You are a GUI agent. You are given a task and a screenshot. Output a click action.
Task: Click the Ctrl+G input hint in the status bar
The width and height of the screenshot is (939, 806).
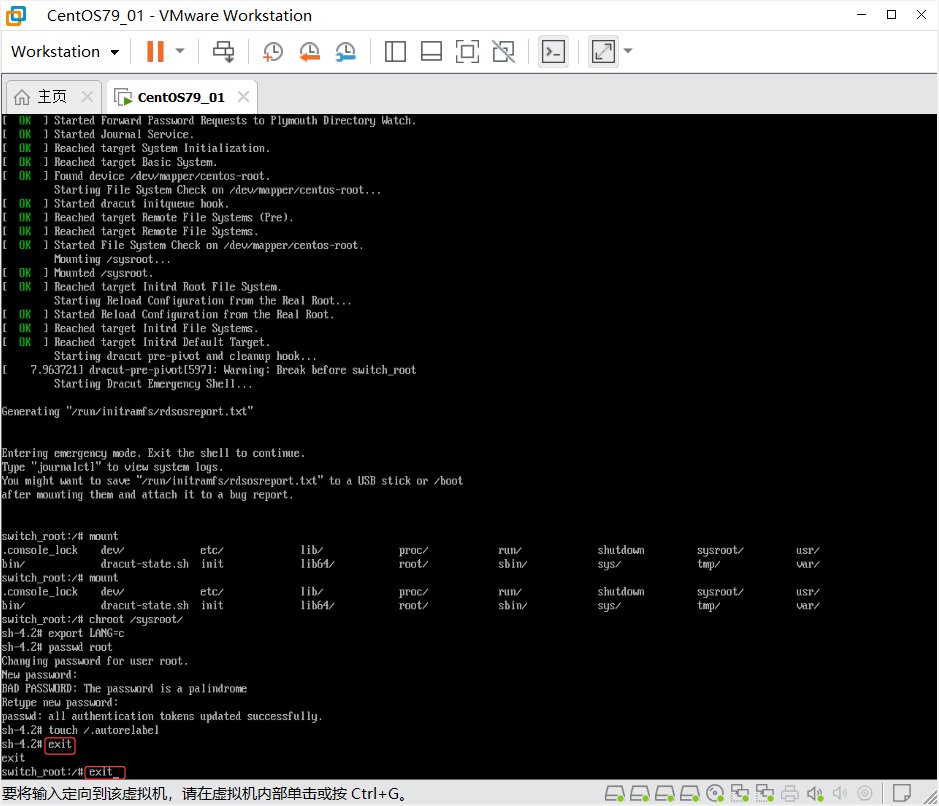(x=205, y=793)
